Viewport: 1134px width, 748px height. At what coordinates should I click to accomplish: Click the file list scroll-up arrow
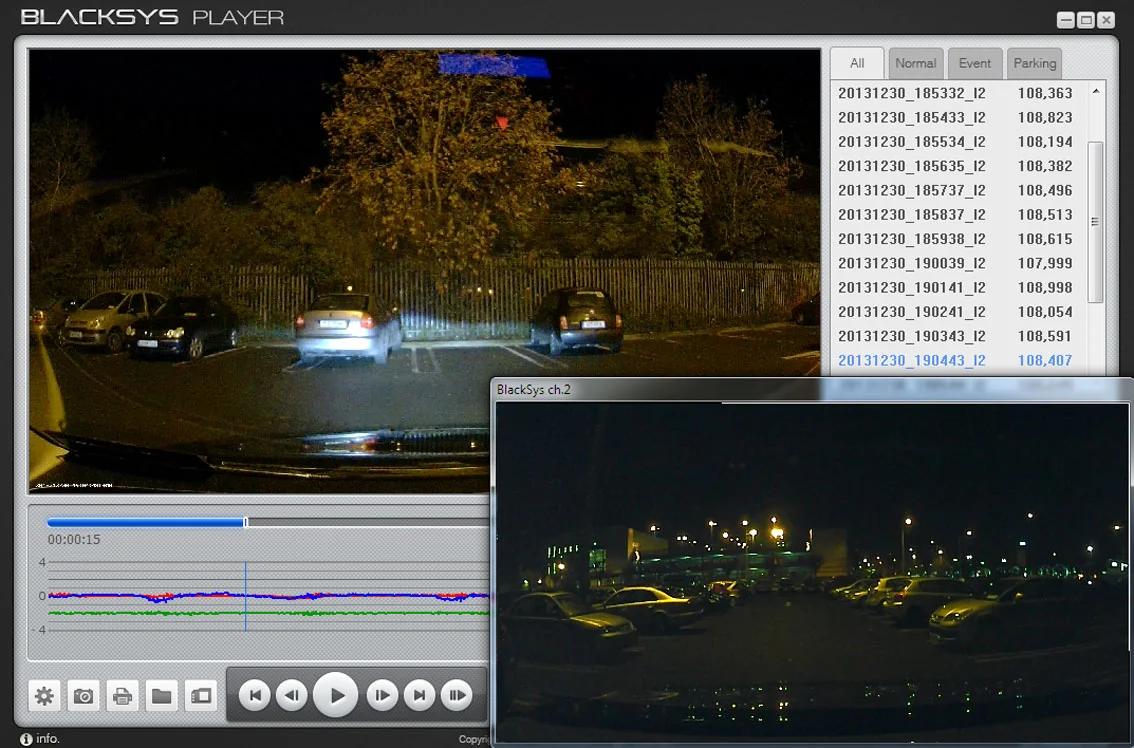tap(1096, 91)
